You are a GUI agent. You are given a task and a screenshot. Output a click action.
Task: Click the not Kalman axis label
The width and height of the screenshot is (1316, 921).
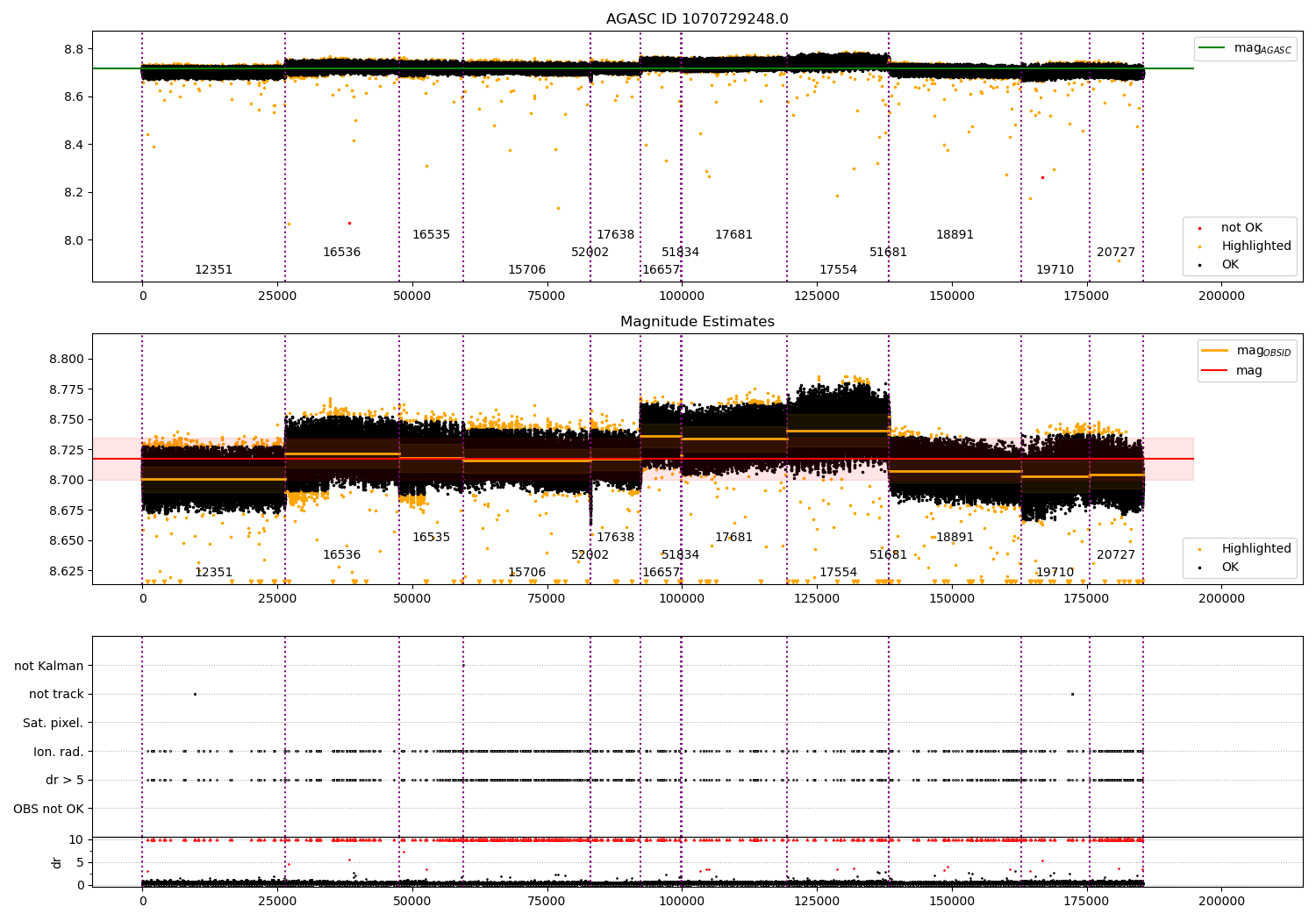[x=49, y=666]
